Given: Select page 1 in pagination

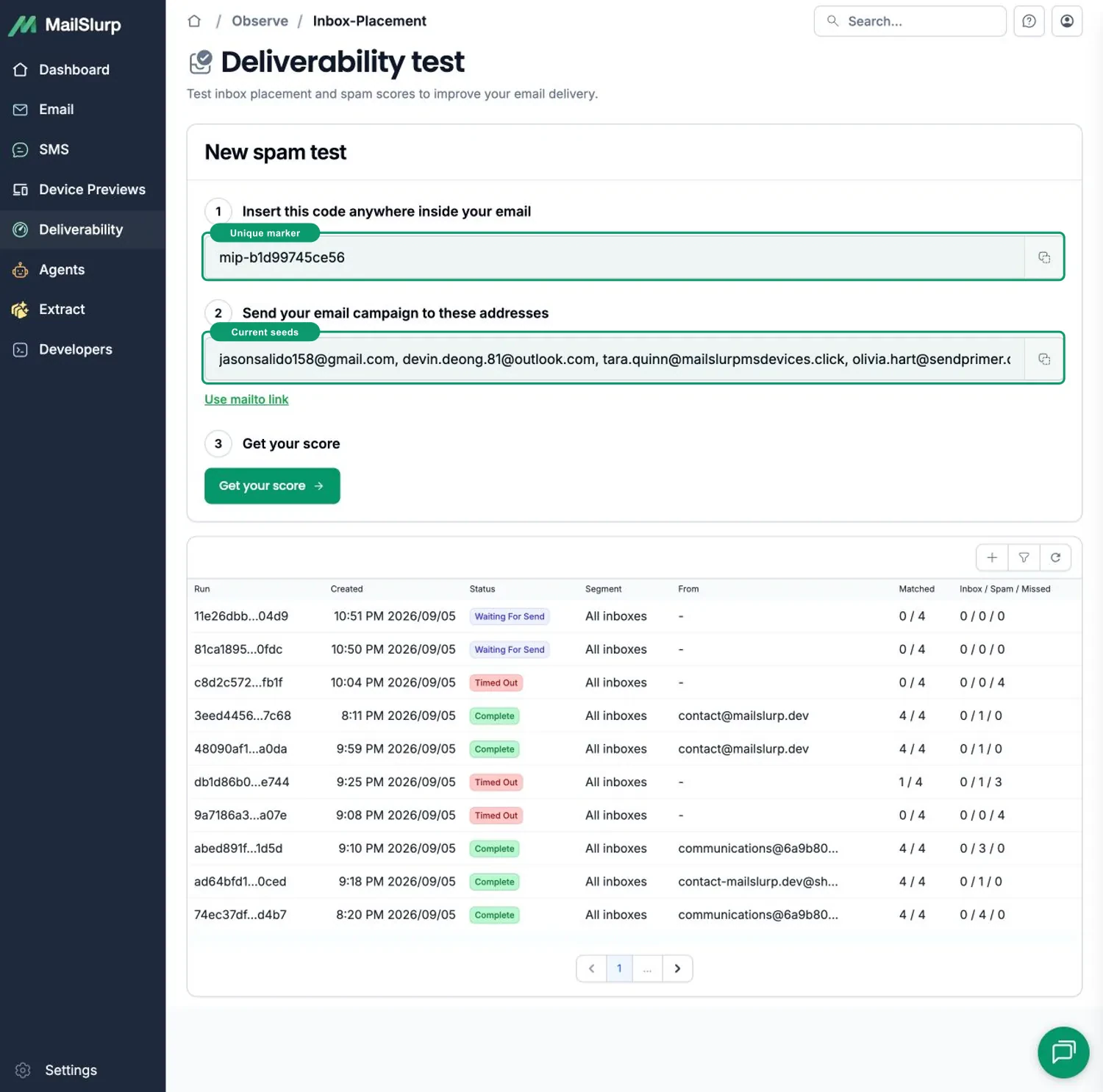Looking at the screenshot, I should 619,968.
